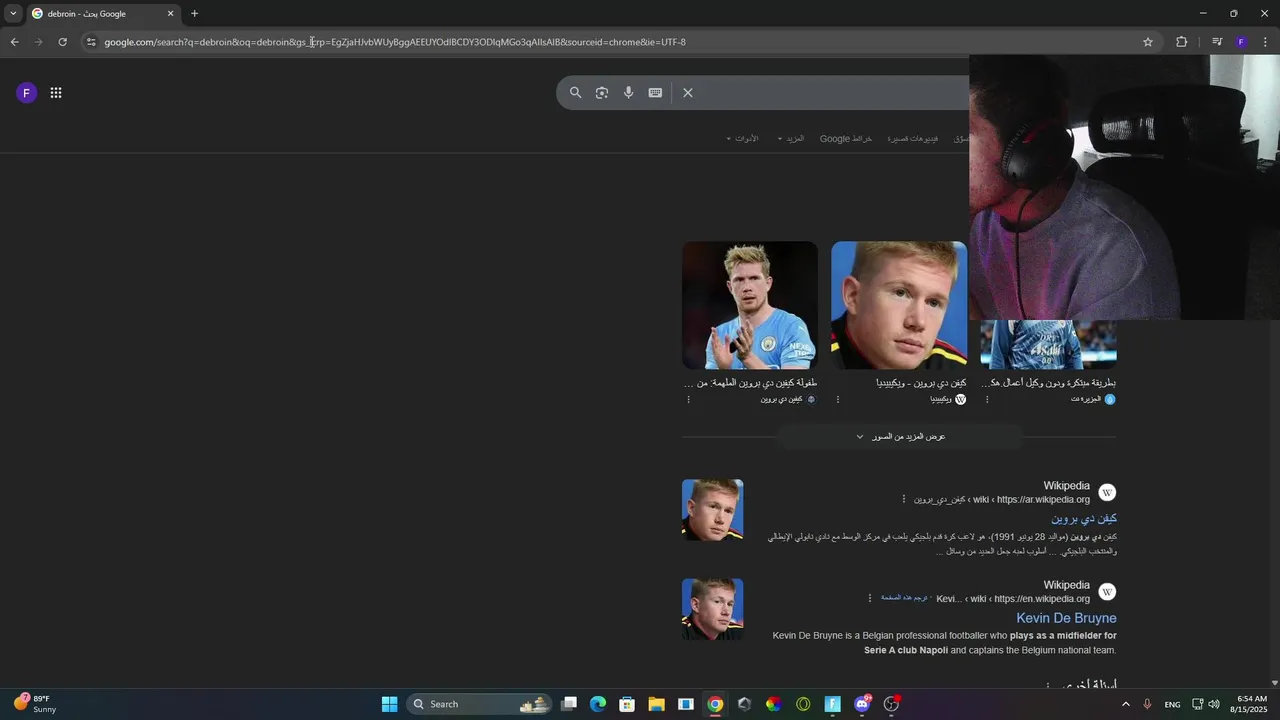Image resolution: width=1280 pixels, height=720 pixels.
Task: Open the Kevin De Bruyne English Wikipedia link
Action: (x=1066, y=618)
